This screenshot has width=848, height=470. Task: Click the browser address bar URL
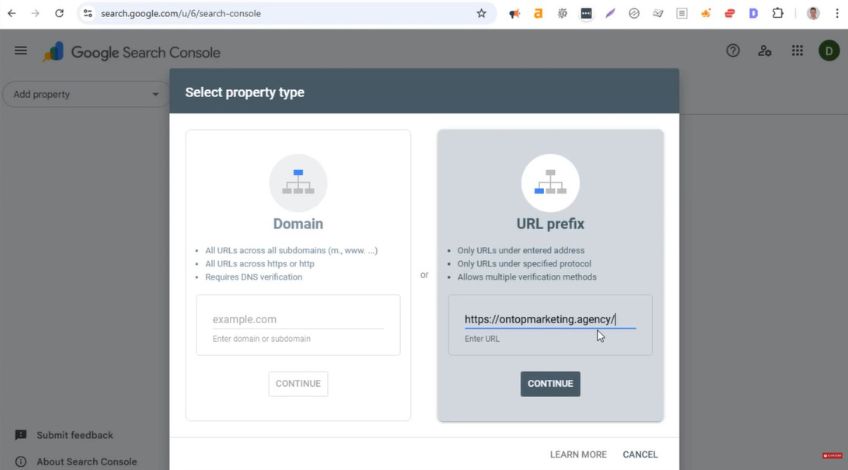point(181,14)
